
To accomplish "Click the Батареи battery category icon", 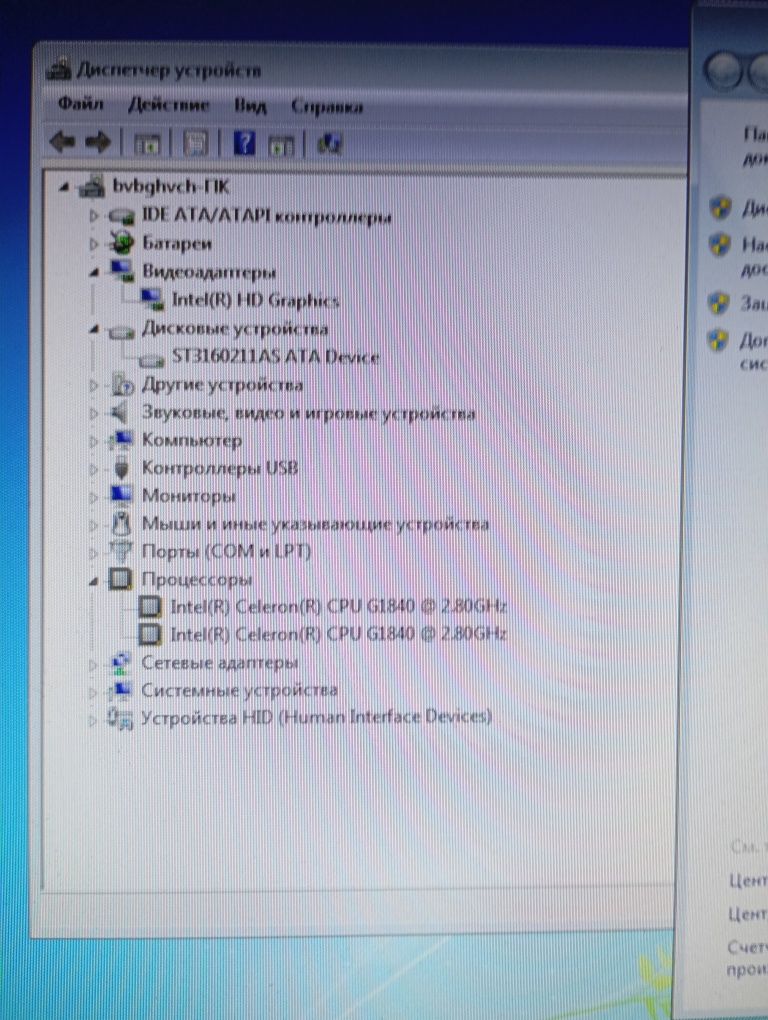I will 121,243.
